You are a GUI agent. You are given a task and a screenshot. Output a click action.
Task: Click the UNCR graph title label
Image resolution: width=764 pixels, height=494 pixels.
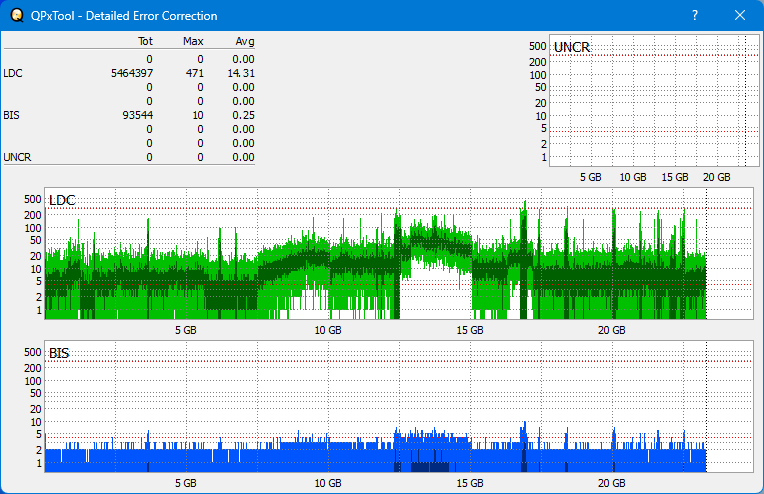(x=572, y=47)
